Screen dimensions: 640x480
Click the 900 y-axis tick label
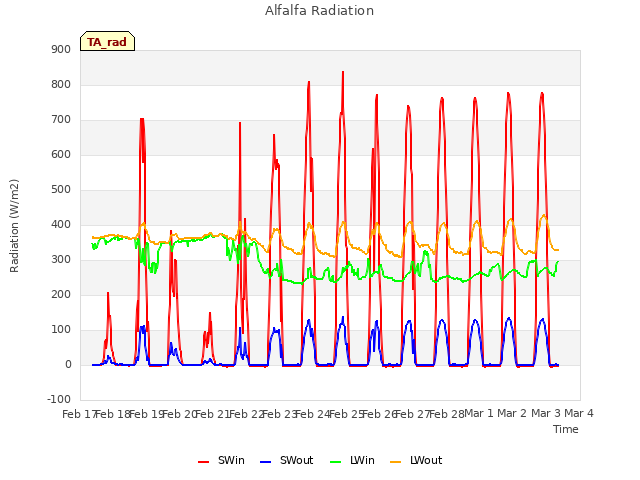pyautogui.click(x=61, y=49)
